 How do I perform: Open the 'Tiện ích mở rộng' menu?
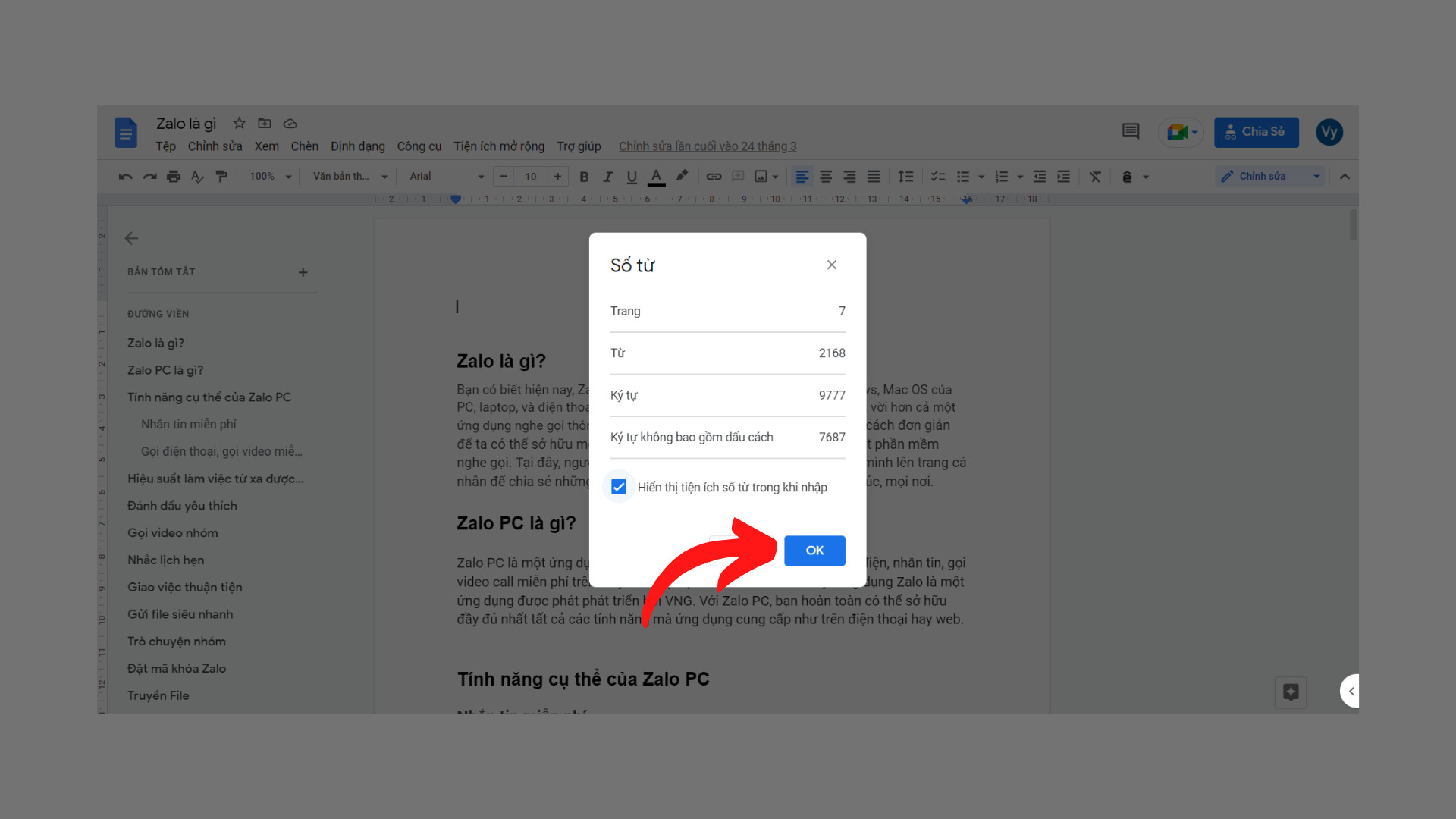[x=499, y=146]
